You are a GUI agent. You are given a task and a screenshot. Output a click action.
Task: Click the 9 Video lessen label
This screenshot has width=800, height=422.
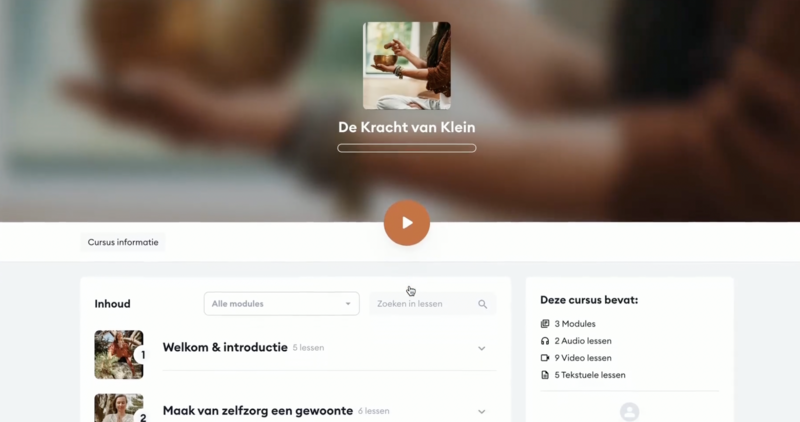[x=583, y=358]
